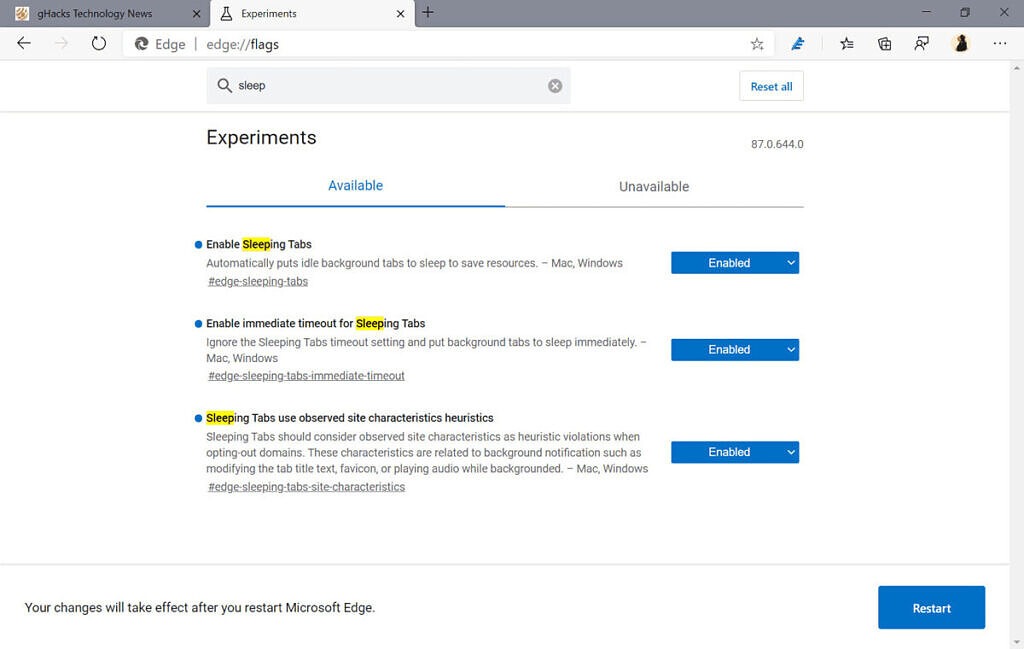Click the Reset all button
Image resolution: width=1024 pixels, height=649 pixels.
tap(770, 86)
